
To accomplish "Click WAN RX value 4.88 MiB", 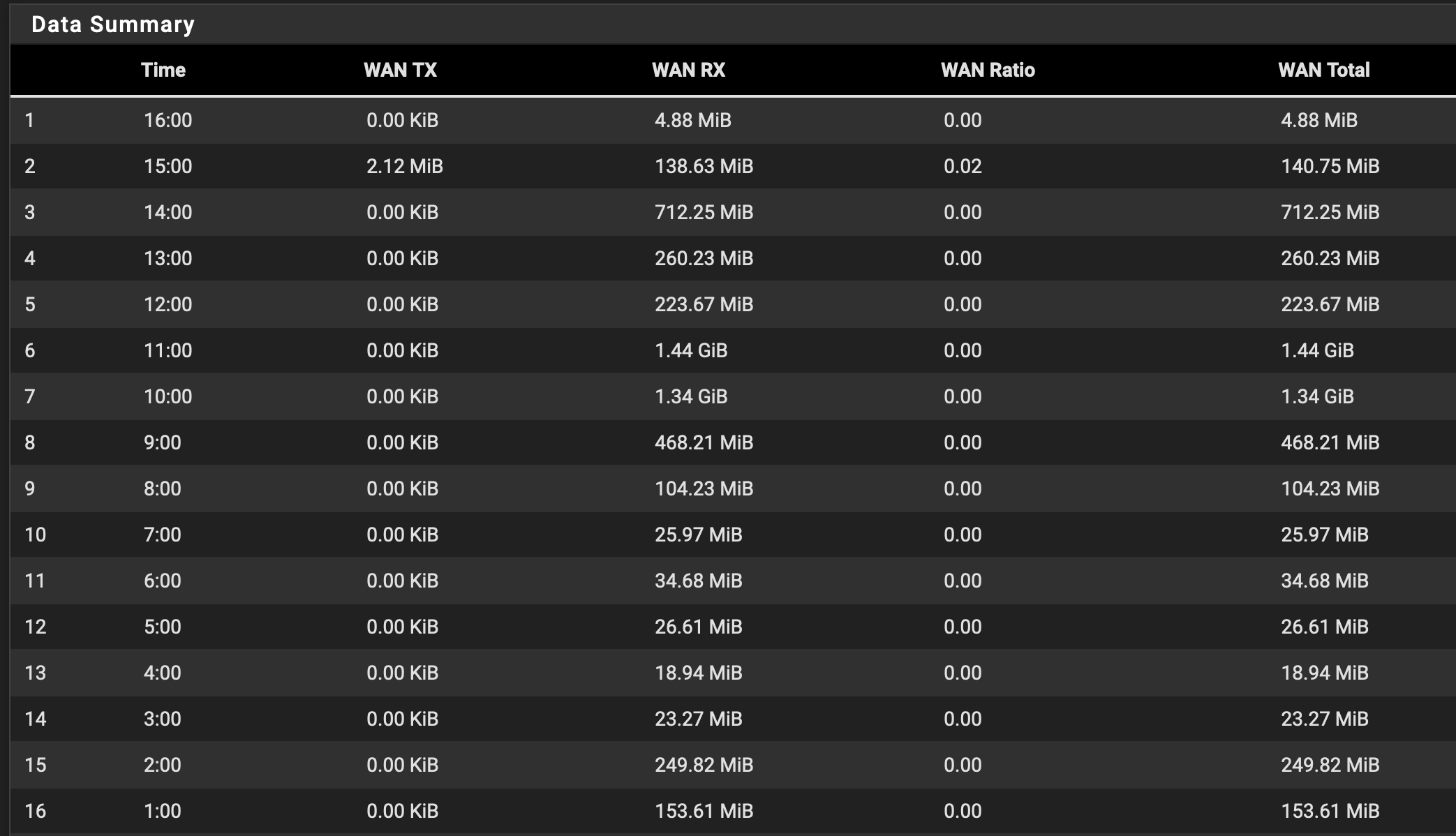I will (x=692, y=120).
